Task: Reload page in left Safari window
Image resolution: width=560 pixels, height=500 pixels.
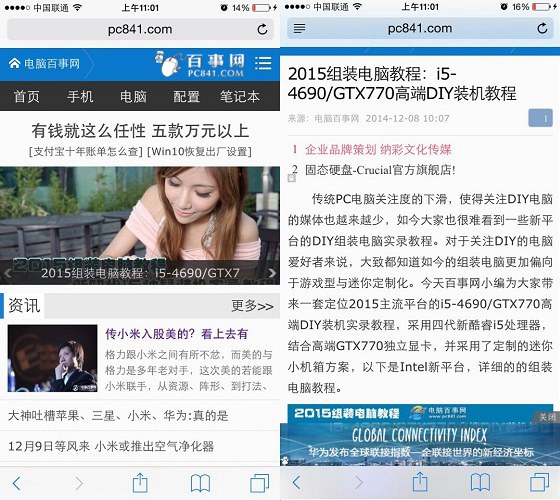Action: [x=262, y=29]
